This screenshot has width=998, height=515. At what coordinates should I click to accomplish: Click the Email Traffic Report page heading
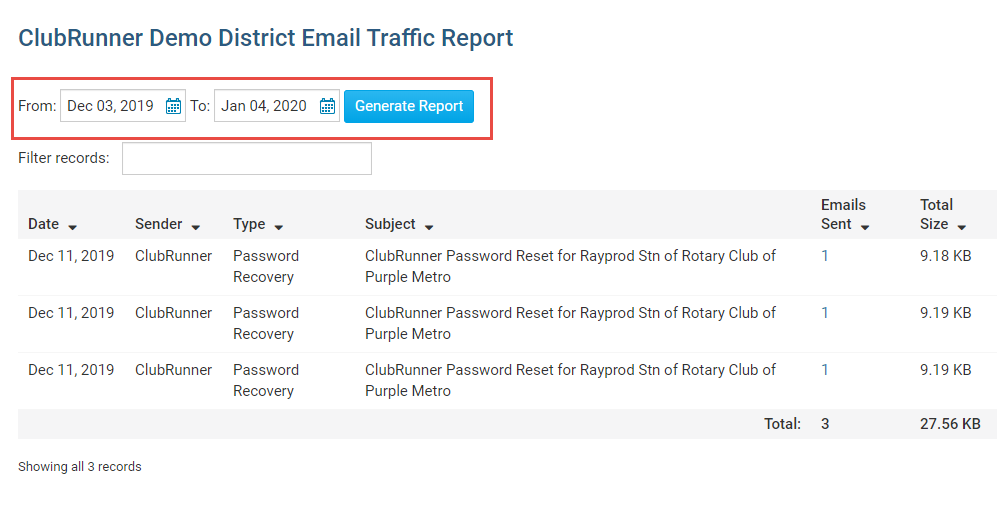point(266,39)
